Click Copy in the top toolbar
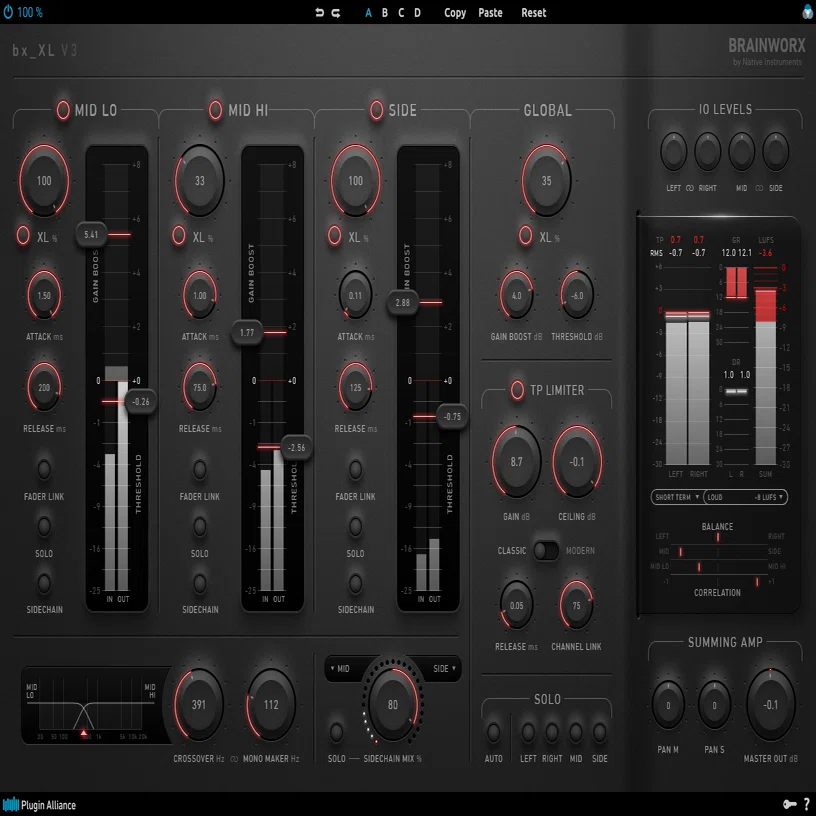 [455, 12]
